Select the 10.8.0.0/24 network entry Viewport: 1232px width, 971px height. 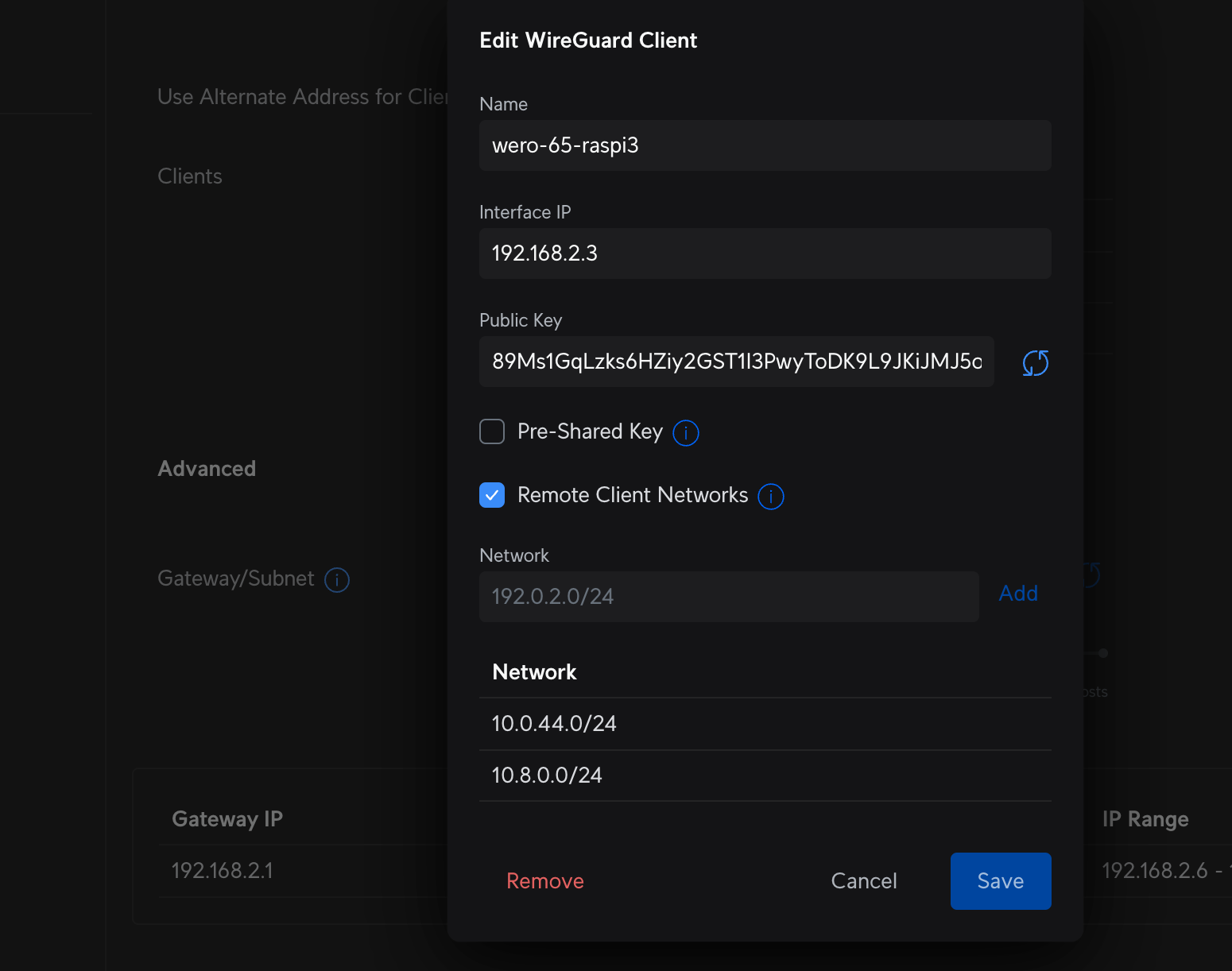[765, 776]
